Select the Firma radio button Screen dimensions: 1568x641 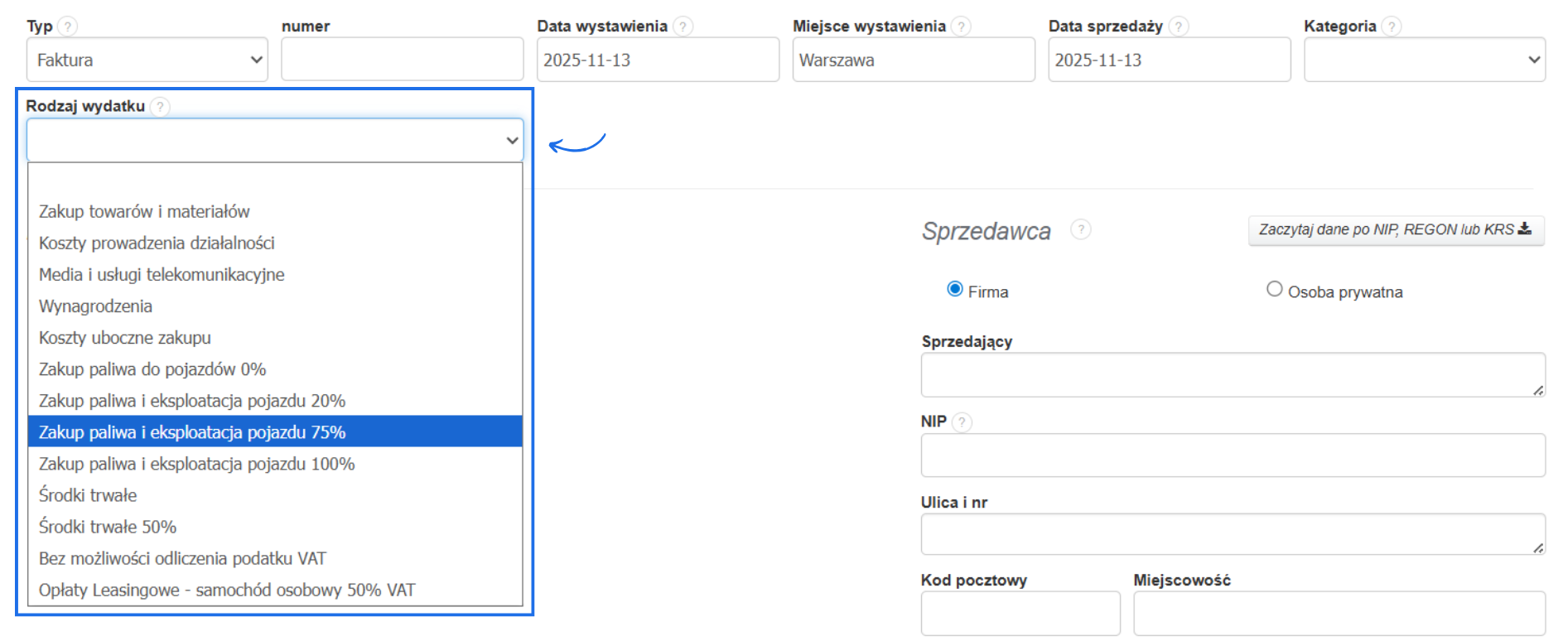coord(955,289)
